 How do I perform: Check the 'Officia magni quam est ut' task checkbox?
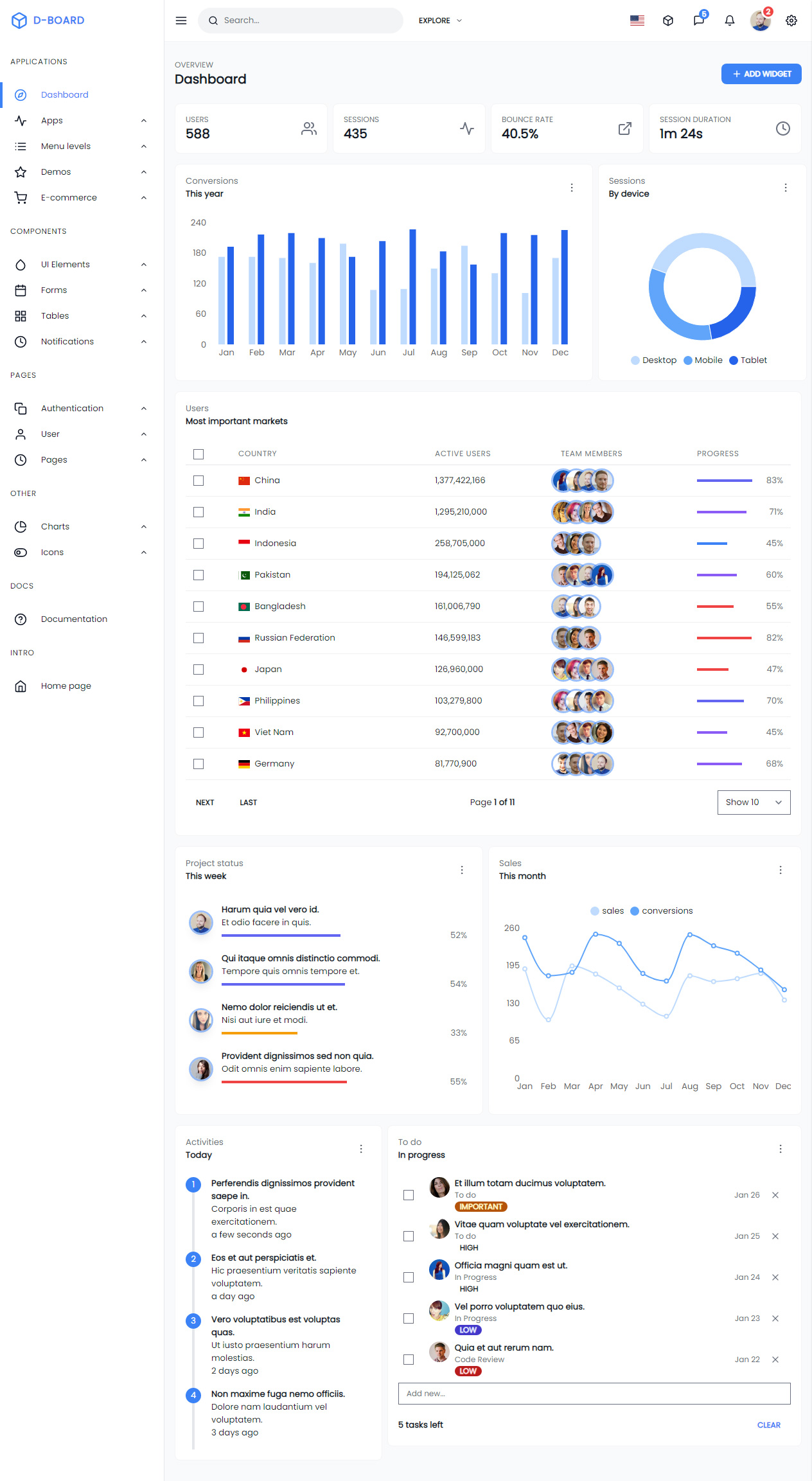point(409,1277)
